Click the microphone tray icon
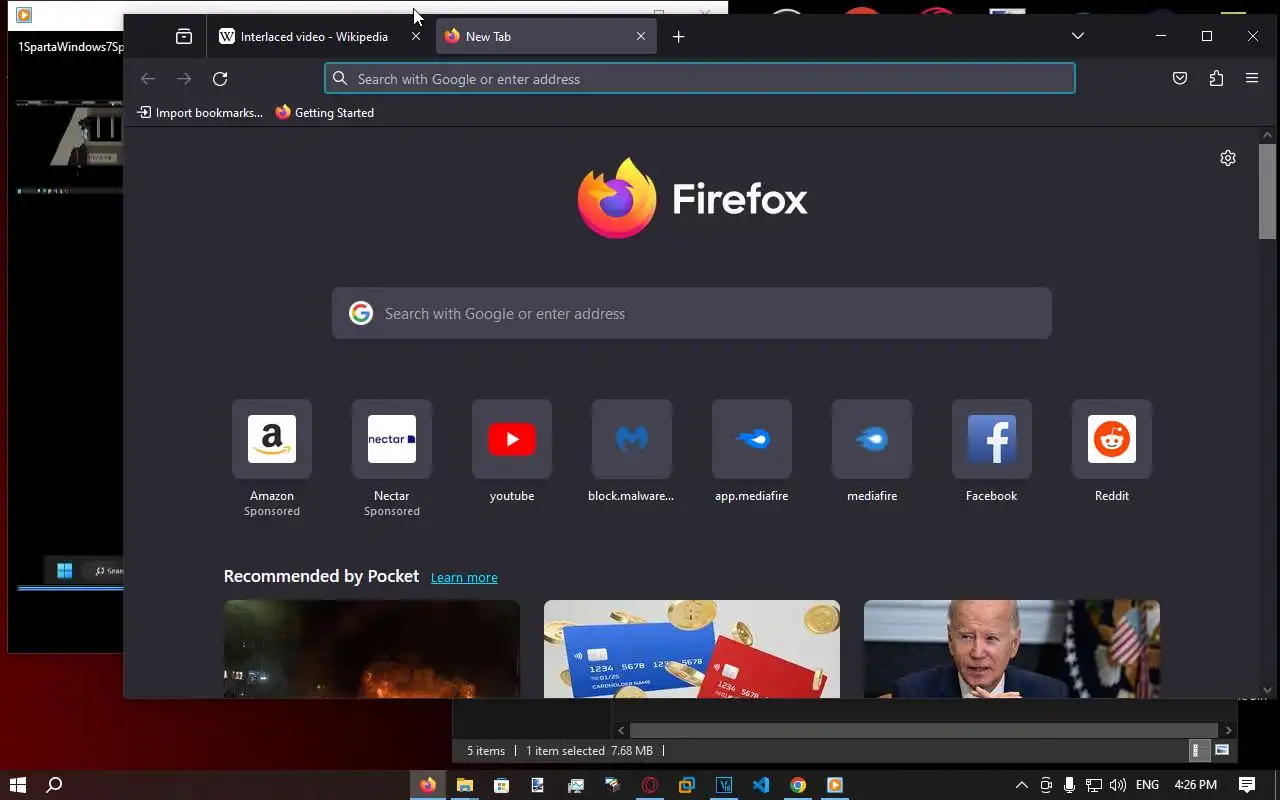Viewport: 1280px width, 800px height. point(1070,785)
